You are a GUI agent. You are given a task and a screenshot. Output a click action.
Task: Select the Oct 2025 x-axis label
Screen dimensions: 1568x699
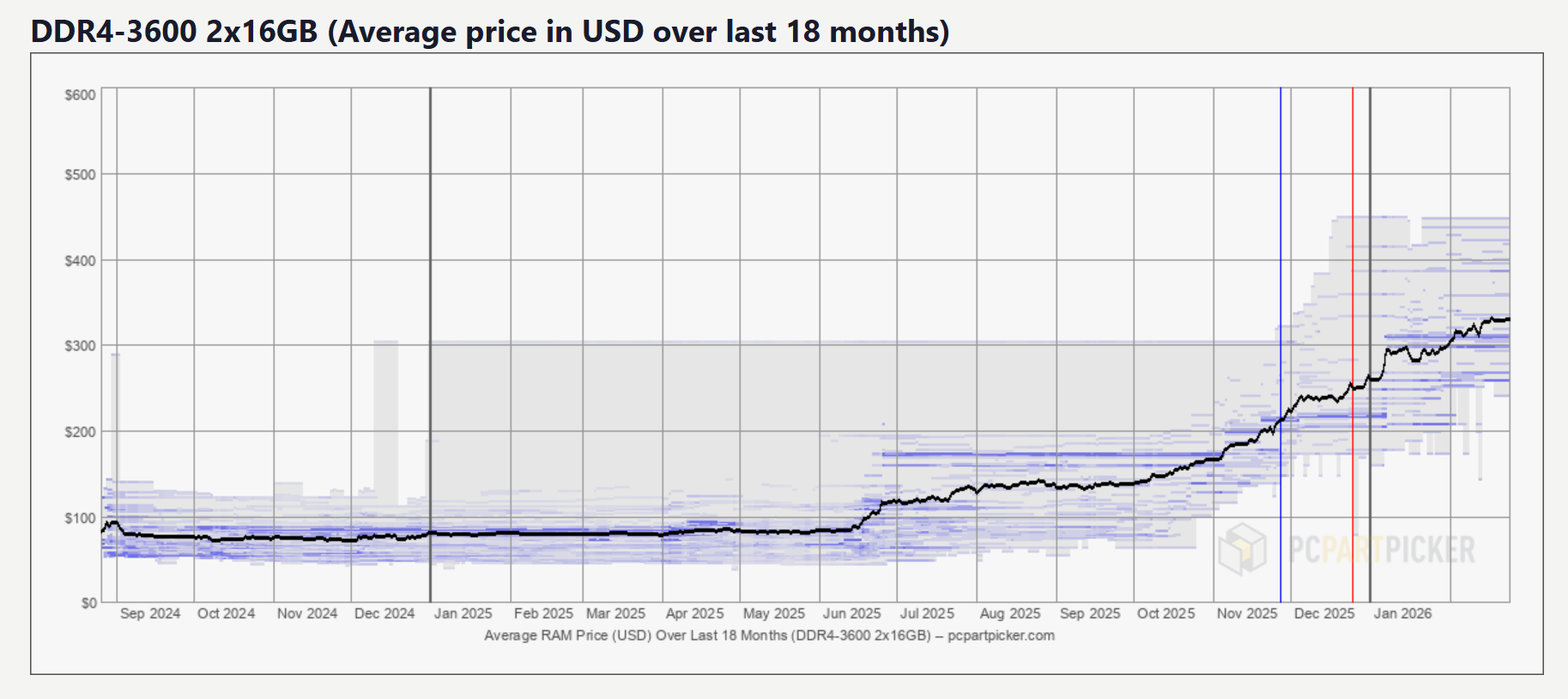click(1165, 614)
